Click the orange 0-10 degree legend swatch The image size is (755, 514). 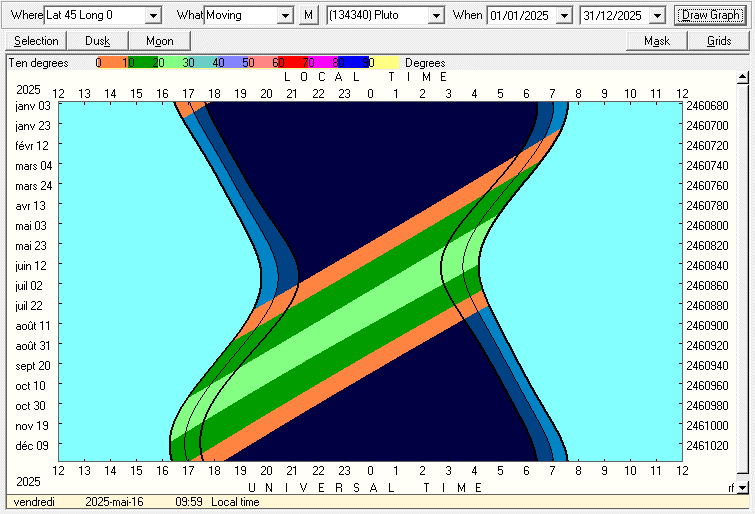112,63
